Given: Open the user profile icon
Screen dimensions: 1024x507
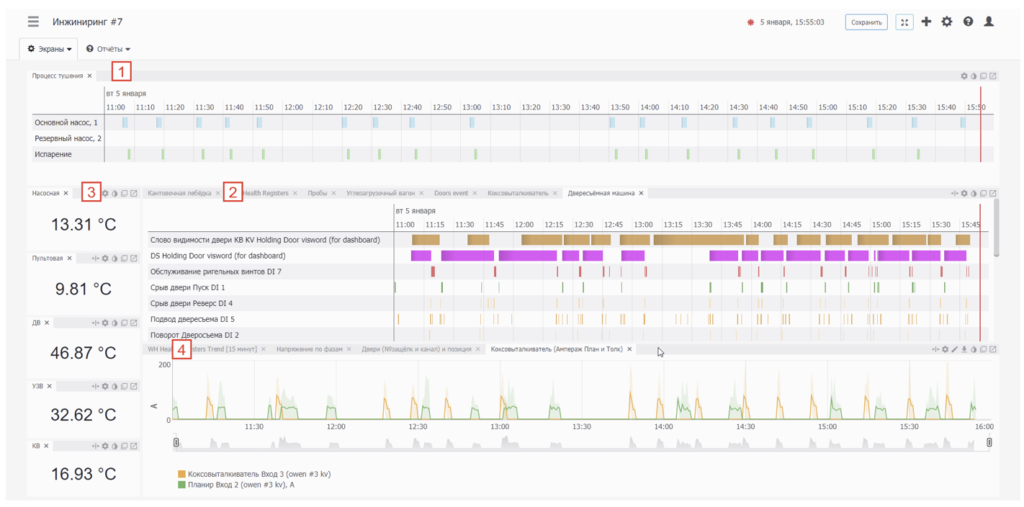Looking at the screenshot, I should (x=989, y=22).
